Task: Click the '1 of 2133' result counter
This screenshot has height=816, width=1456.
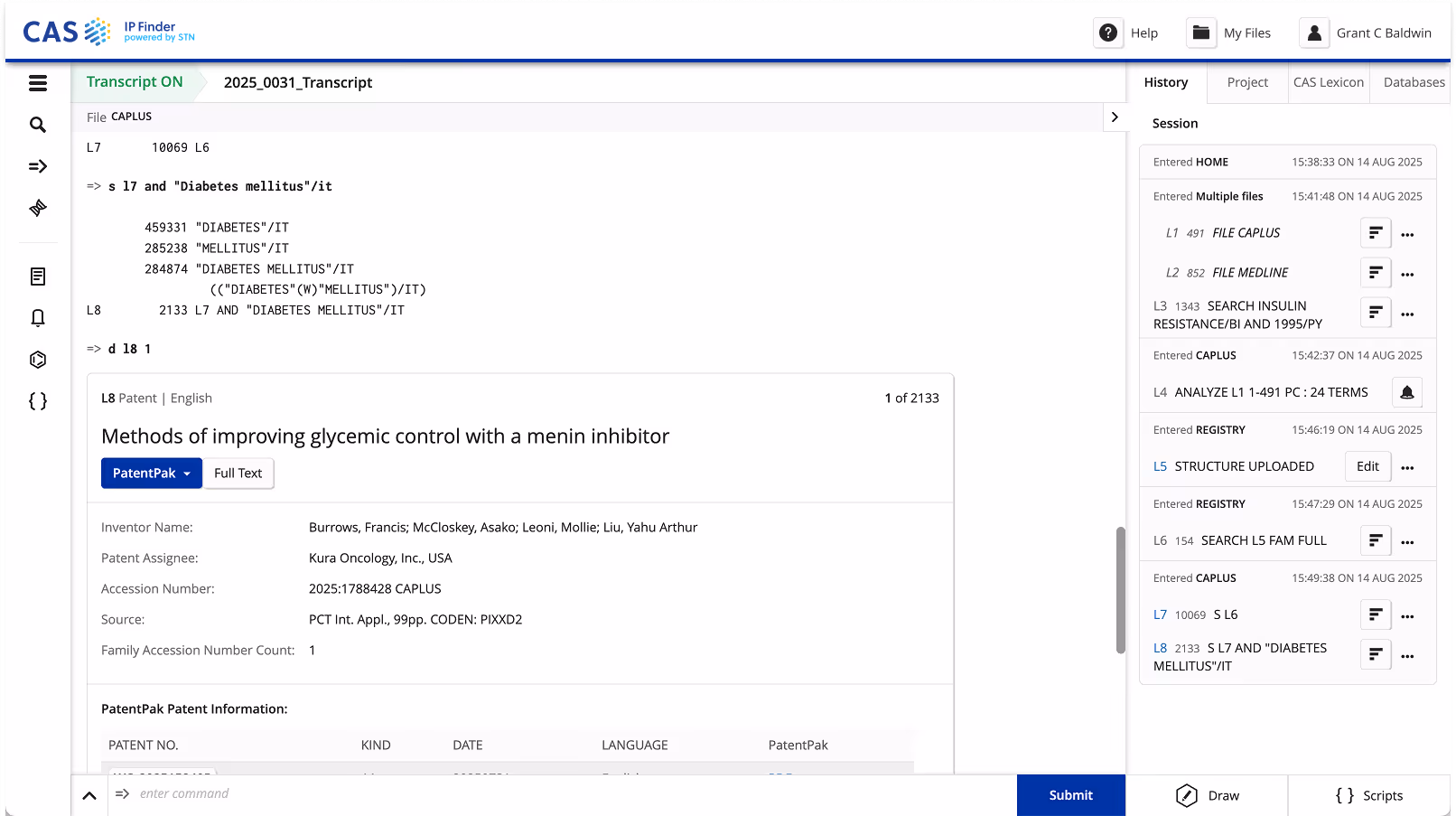Action: [911, 399]
